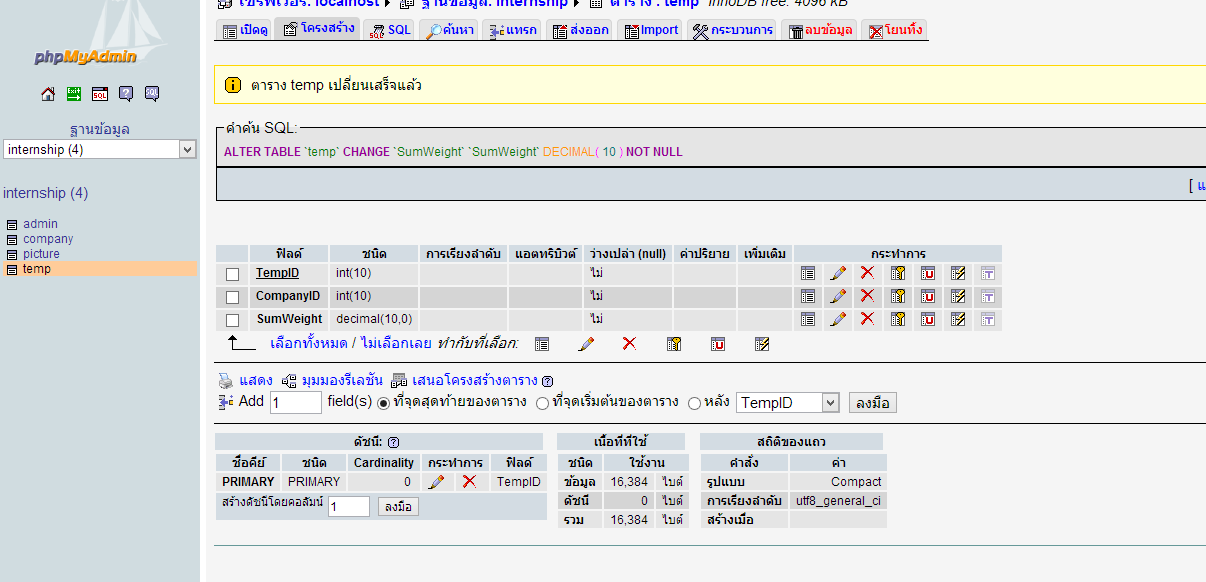The width and height of the screenshot is (1206, 582).
Task: Open the picture table in the sidebar
Action: pos(41,254)
